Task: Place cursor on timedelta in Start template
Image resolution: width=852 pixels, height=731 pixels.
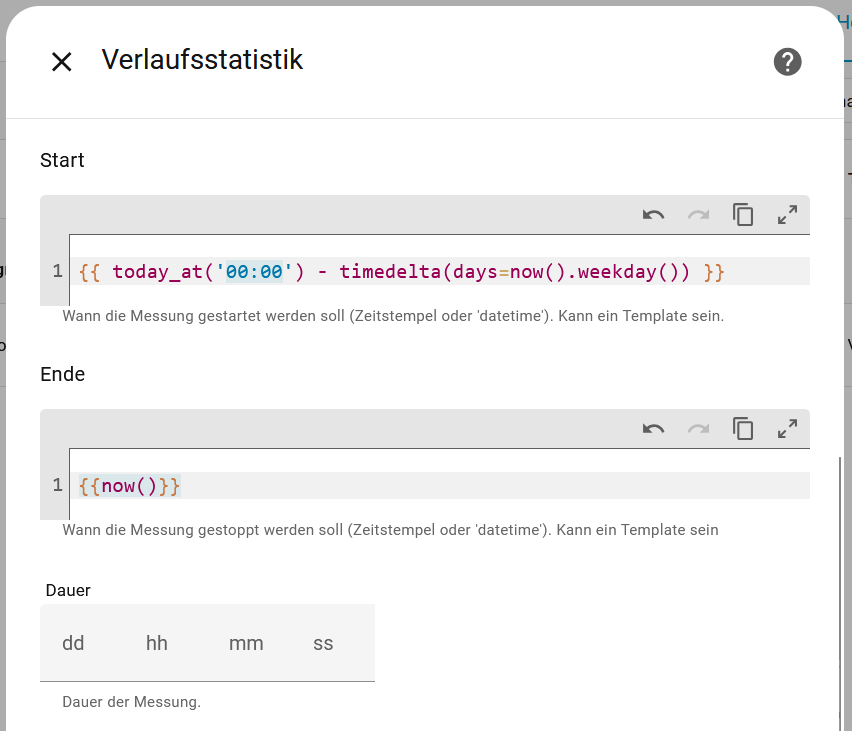Action: coord(388,272)
